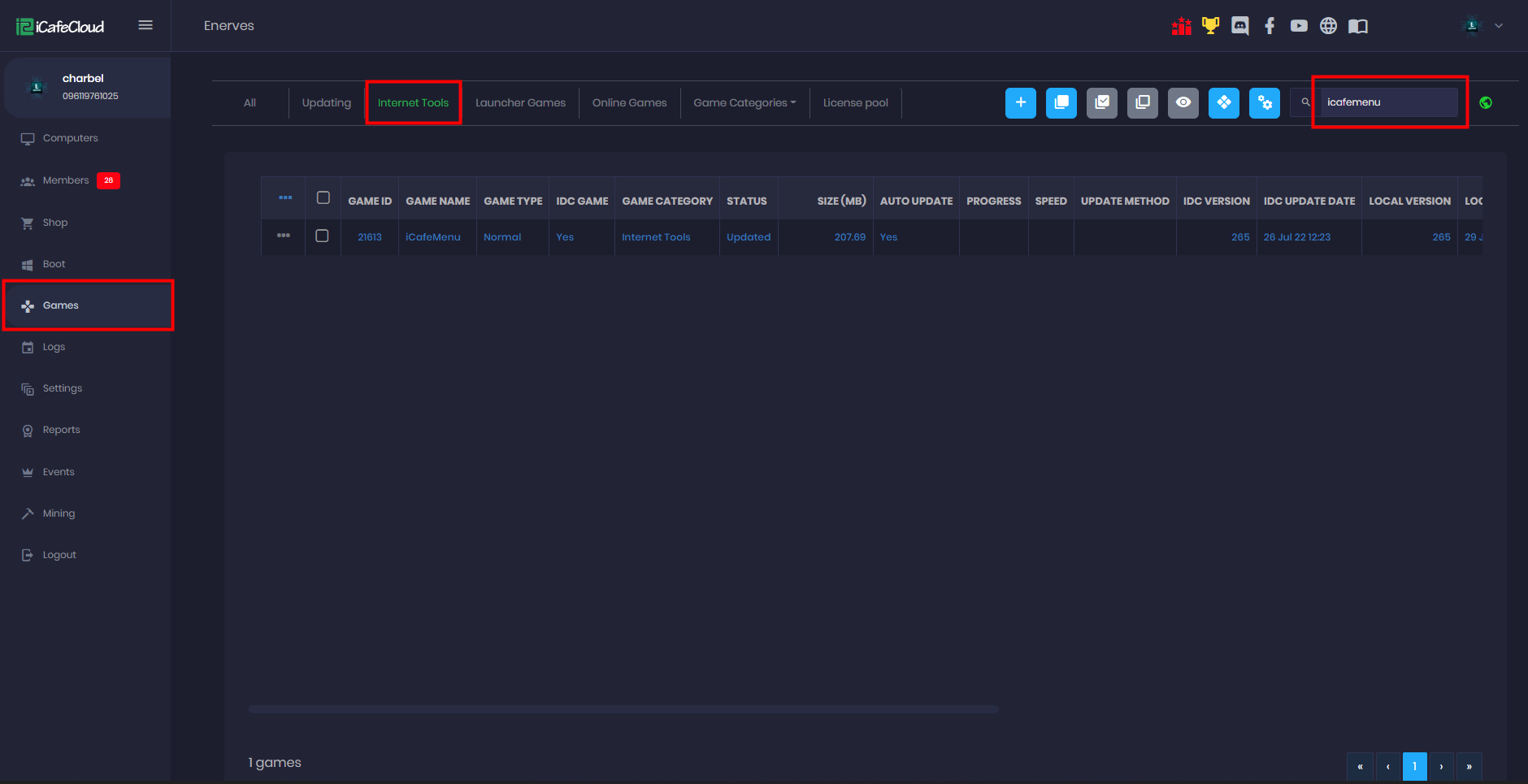Open Reports in the sidebar
The height and width of the screenshot is (784, 1528).
coord(85,430)
